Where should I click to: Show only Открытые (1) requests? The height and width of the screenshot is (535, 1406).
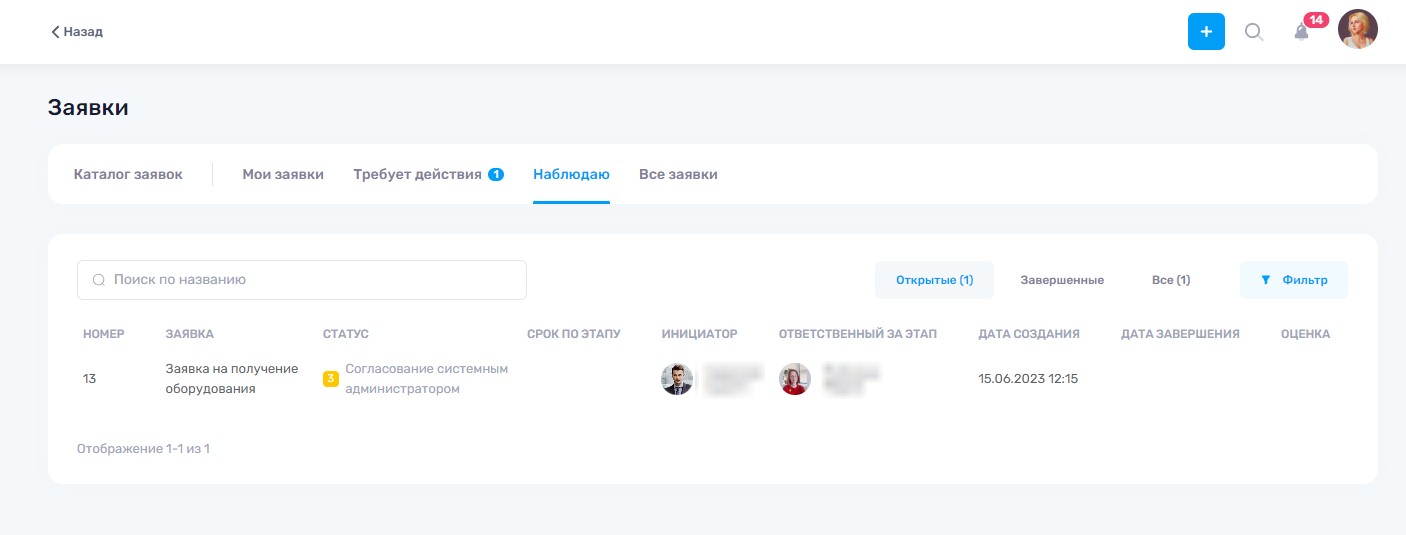934,280
